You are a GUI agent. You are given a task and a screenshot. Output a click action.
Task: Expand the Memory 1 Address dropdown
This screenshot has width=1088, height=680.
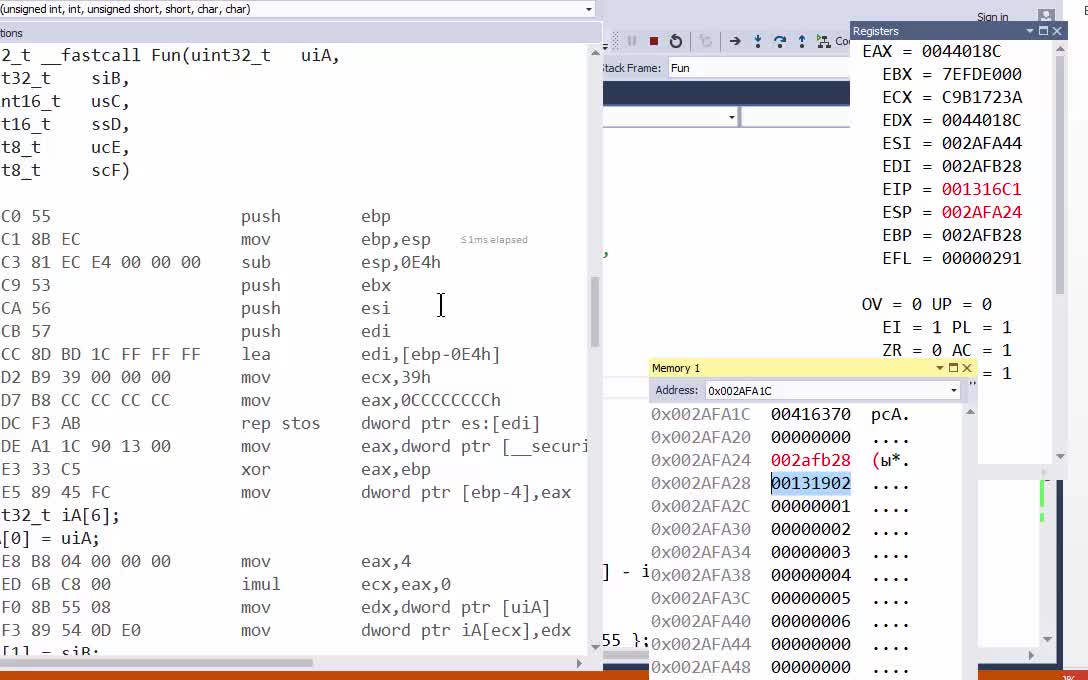tap(954, 391)
